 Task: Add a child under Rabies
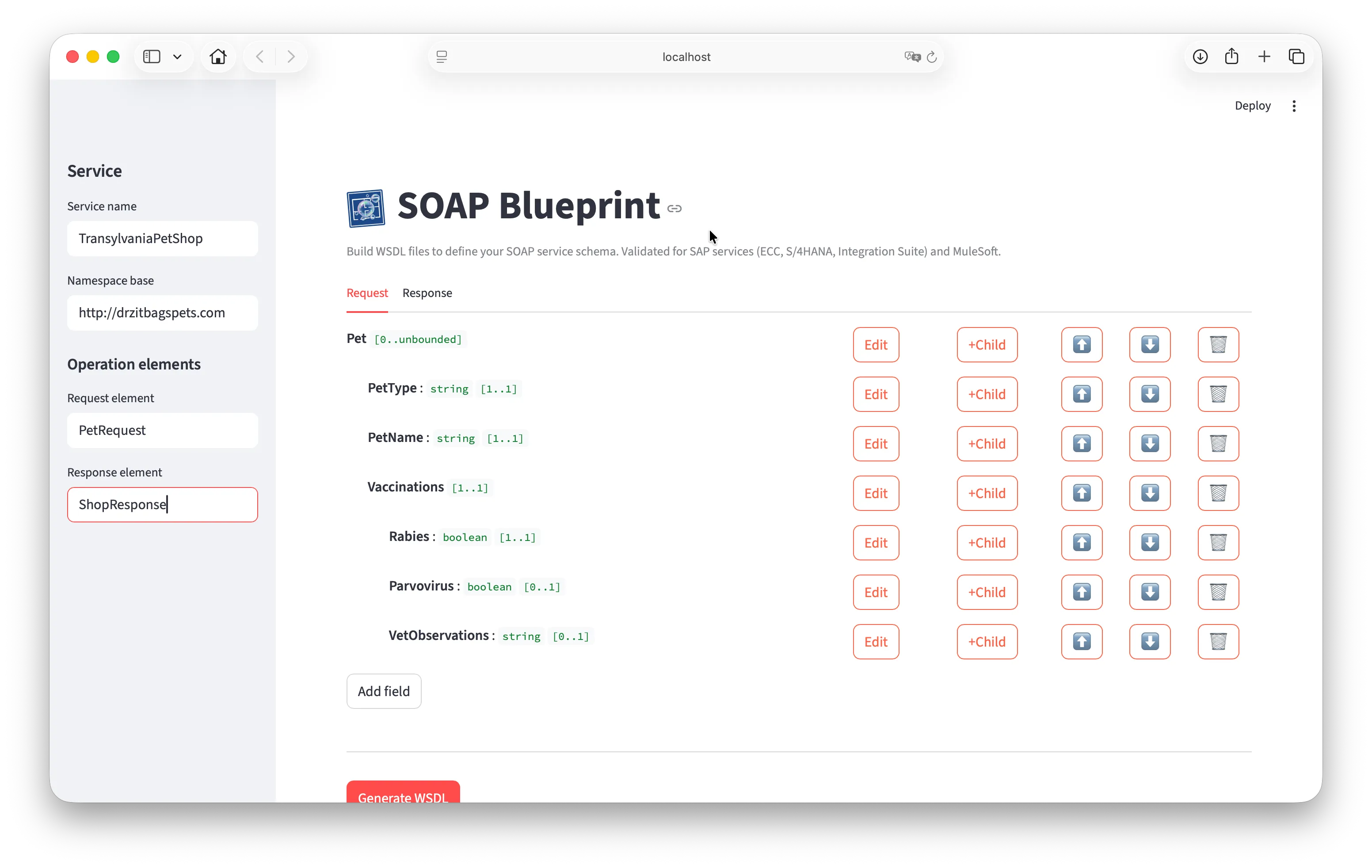pos(987,543)
